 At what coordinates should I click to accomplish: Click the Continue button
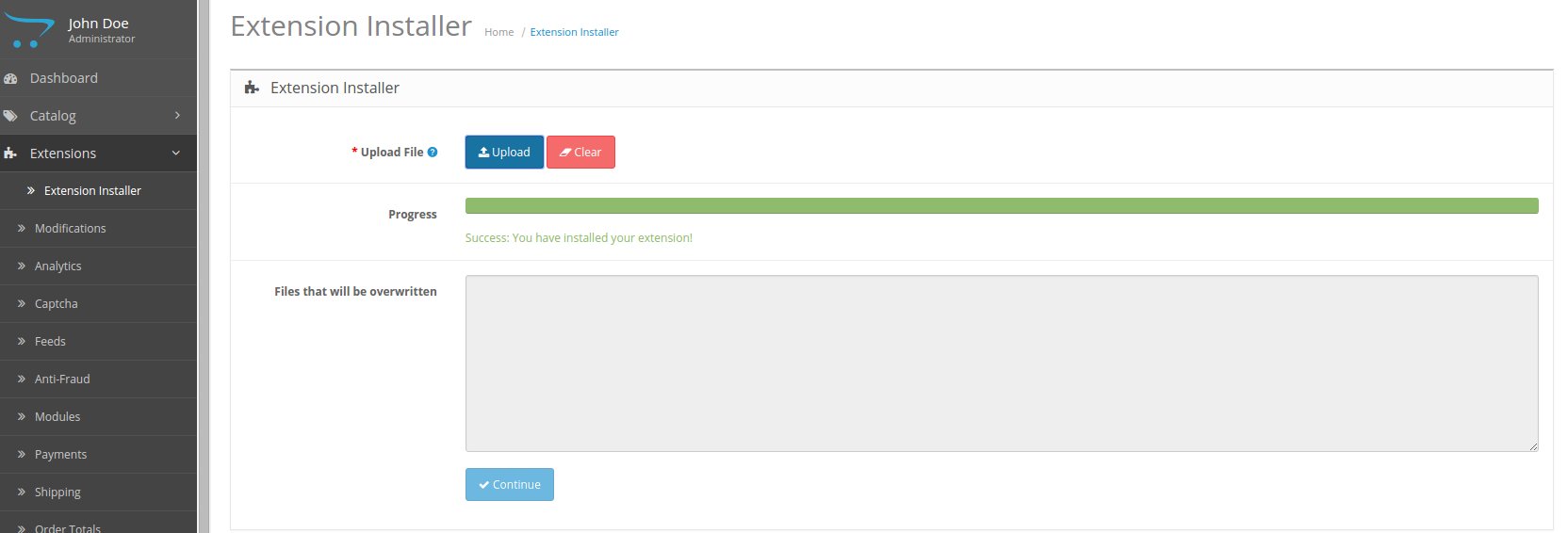[x=509, y=485]
